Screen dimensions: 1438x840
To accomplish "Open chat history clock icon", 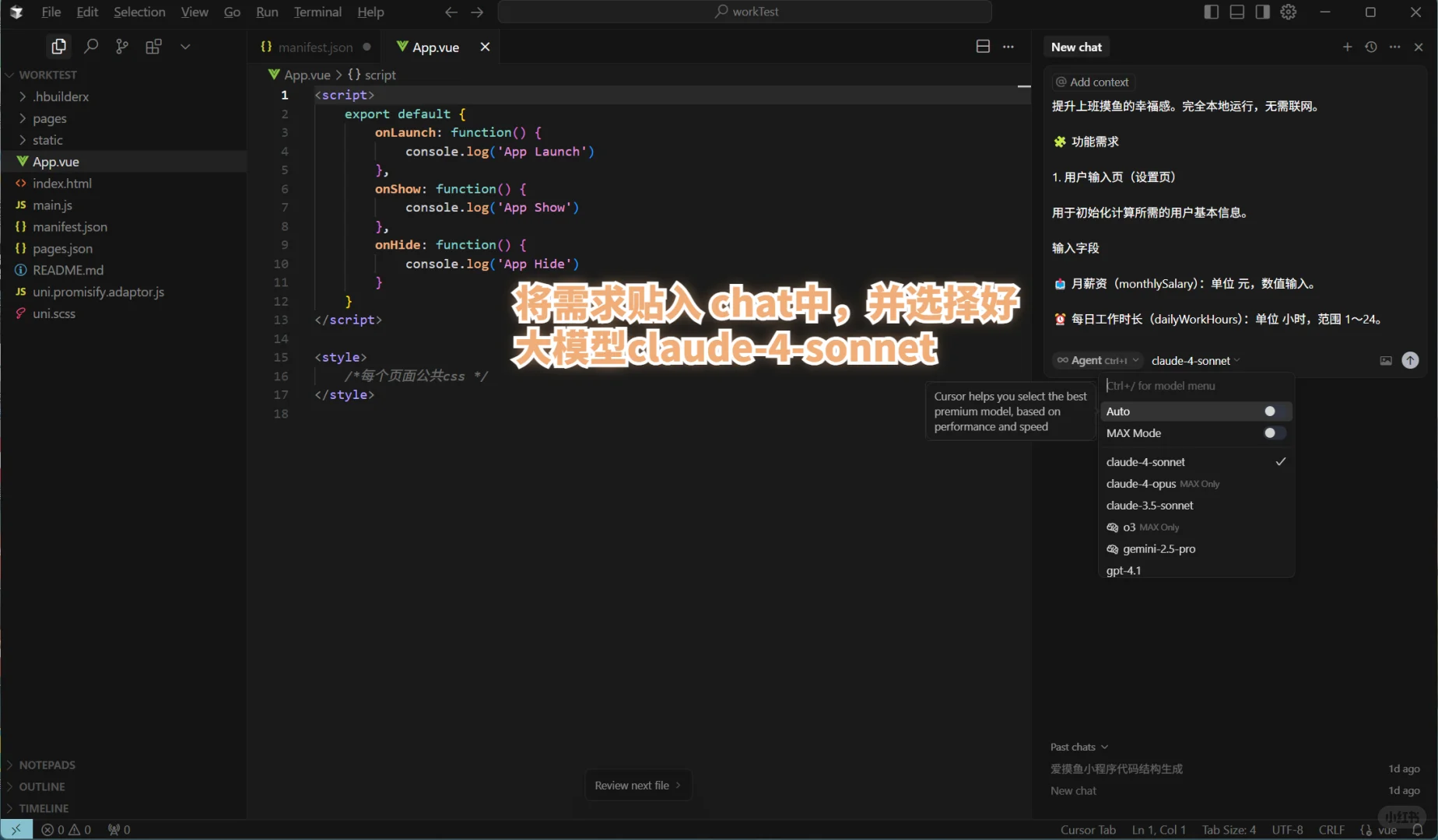I will 1370,47.
